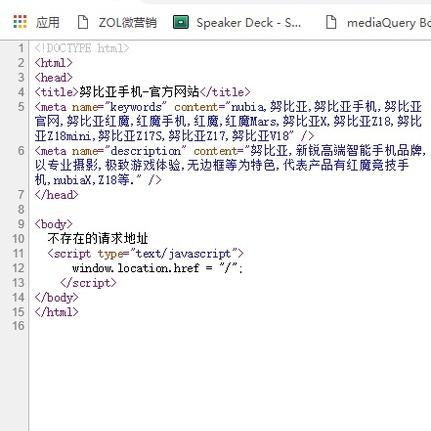431x431 pixels.
Task: Click the DOCTYPE html line in source
Action: pyautogui.click(x=82, y=48)
